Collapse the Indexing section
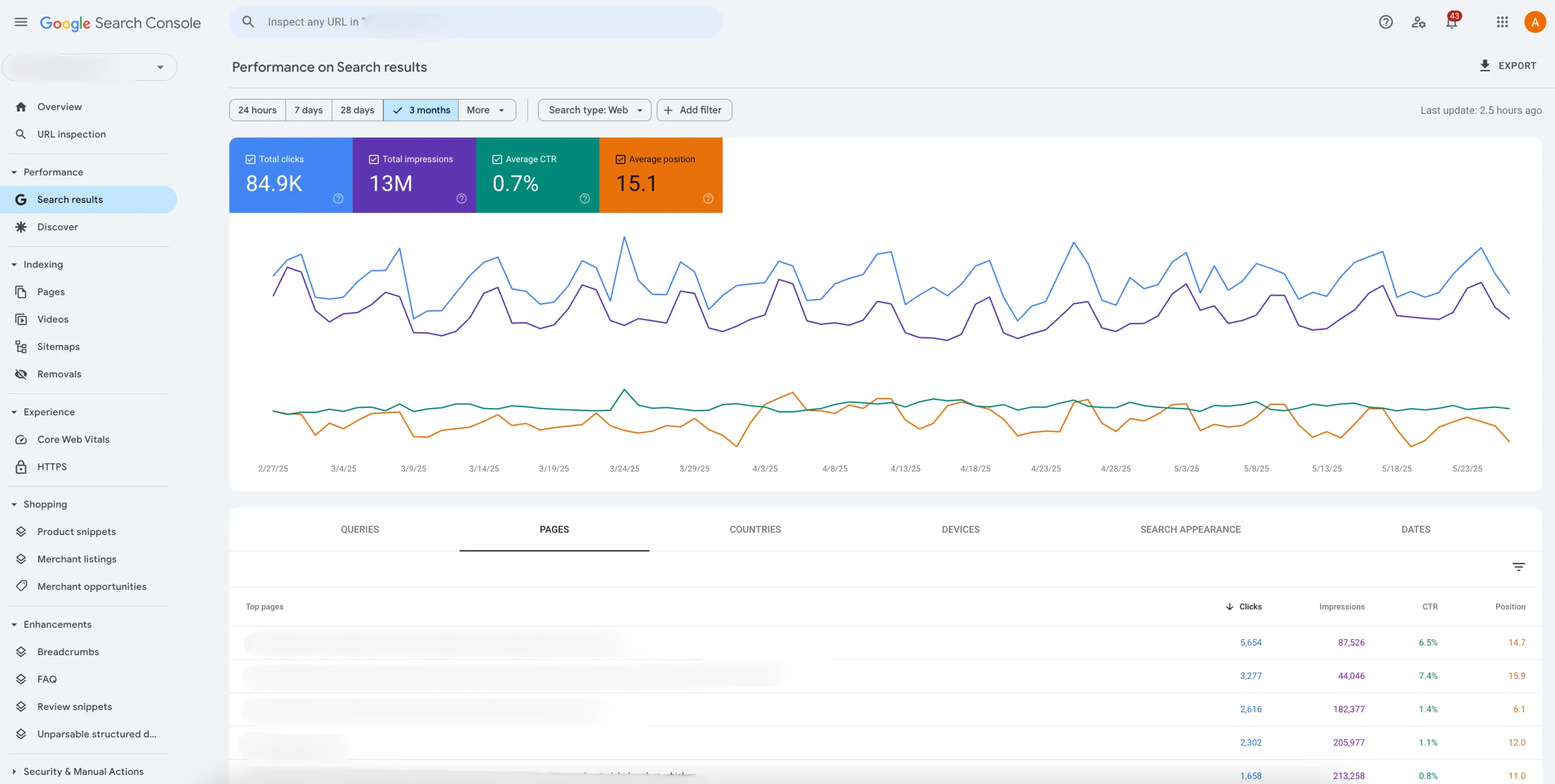Screen dimensions: 1555x784 14,265
